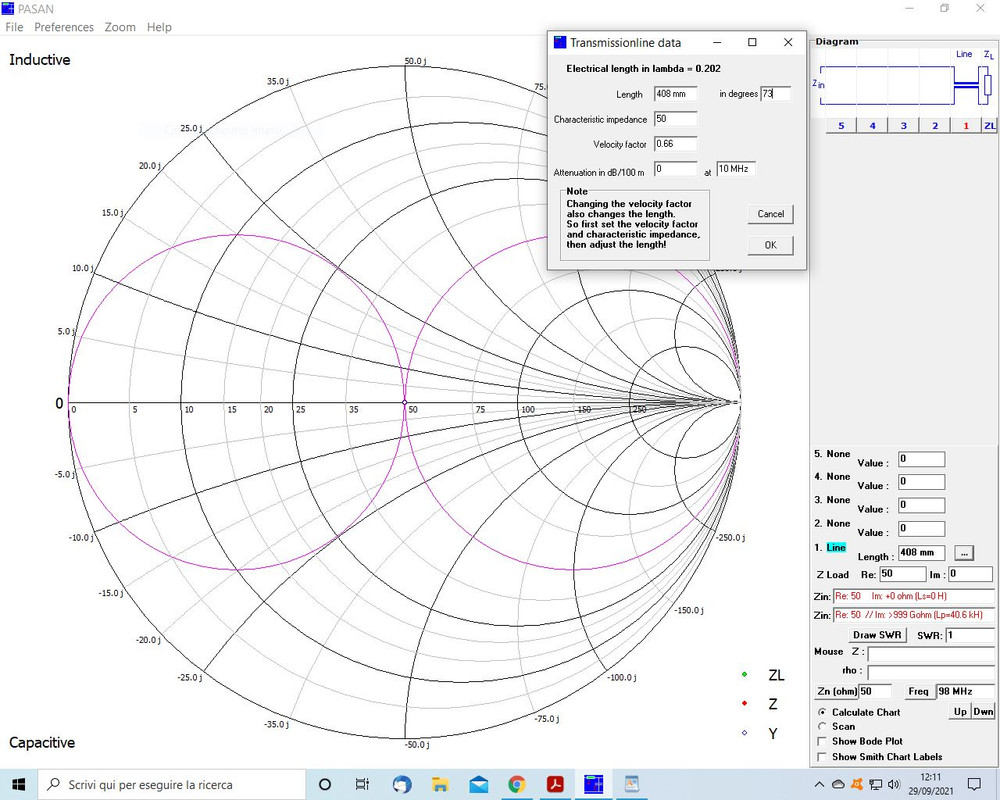Image resolution: width=1000 pixels, height=800 pixels.
Task: Show hidden system tray icons
Action: tap(820, 785)
